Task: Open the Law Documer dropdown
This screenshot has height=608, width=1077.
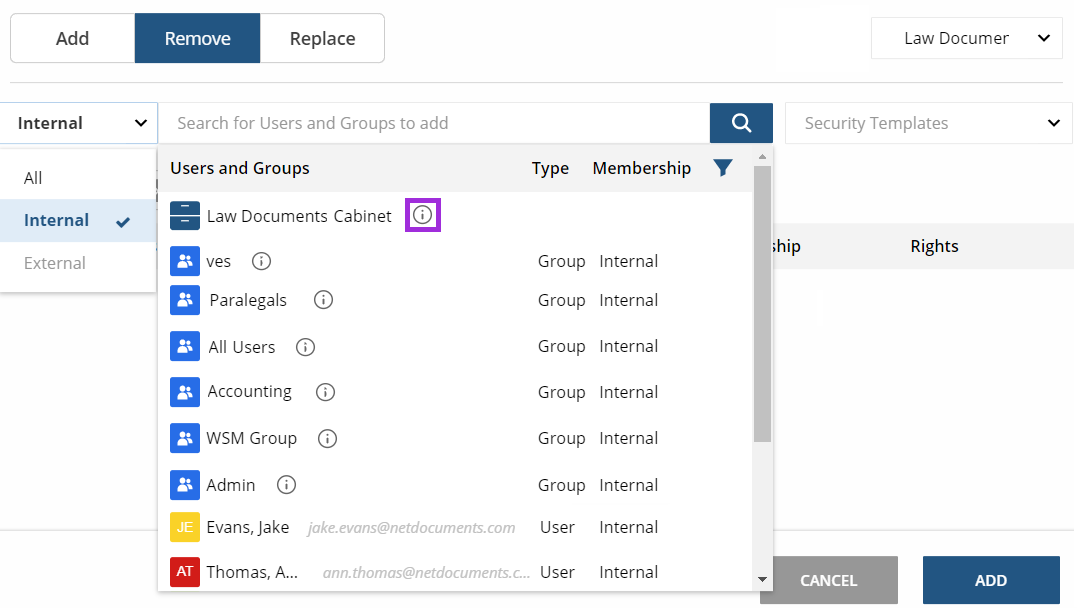Action: click(965, 38)
